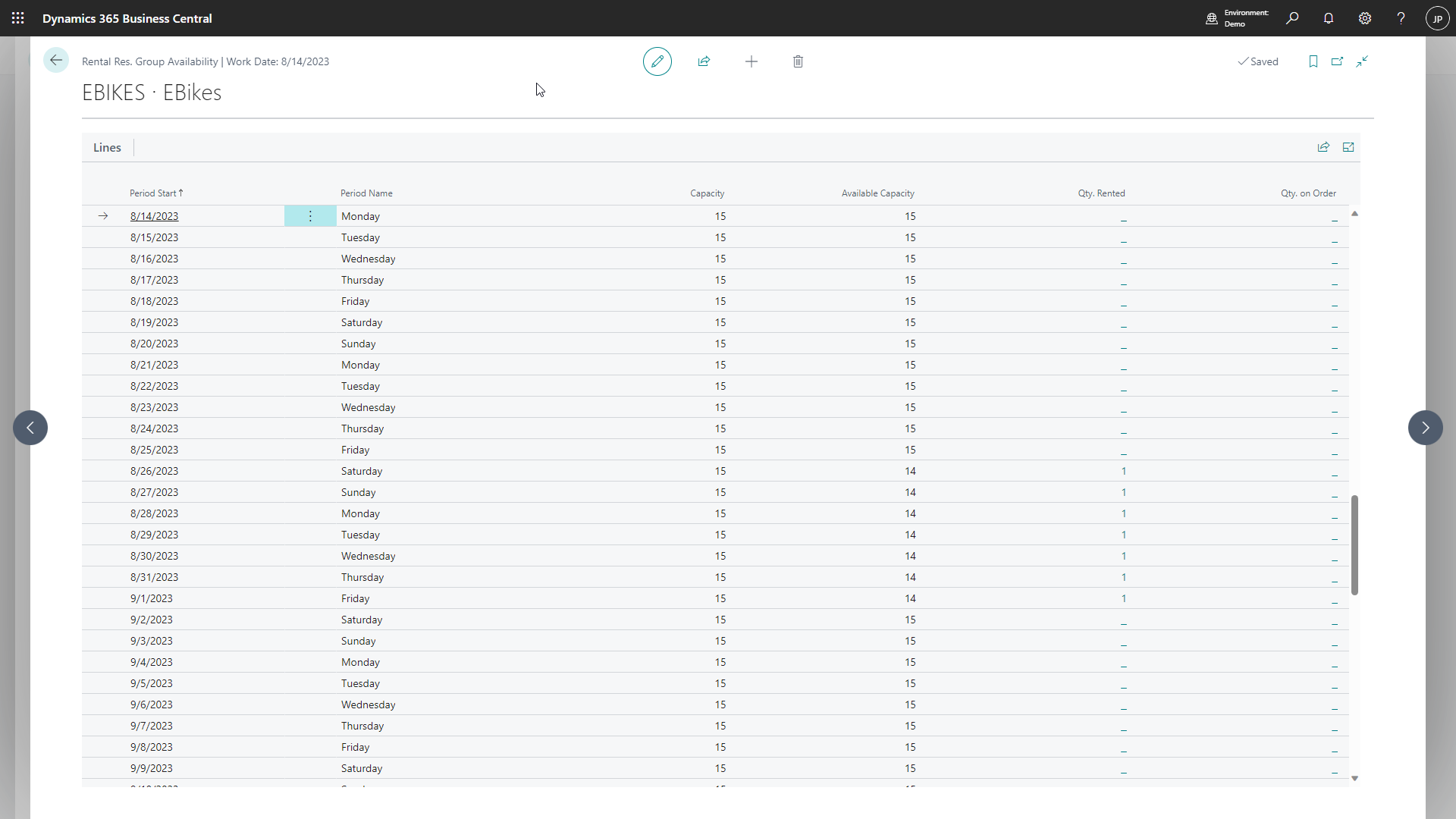Open the 8/14/2023 period start link
The width and height of the screenshot is (1456, 819).
tap(154, 216)
